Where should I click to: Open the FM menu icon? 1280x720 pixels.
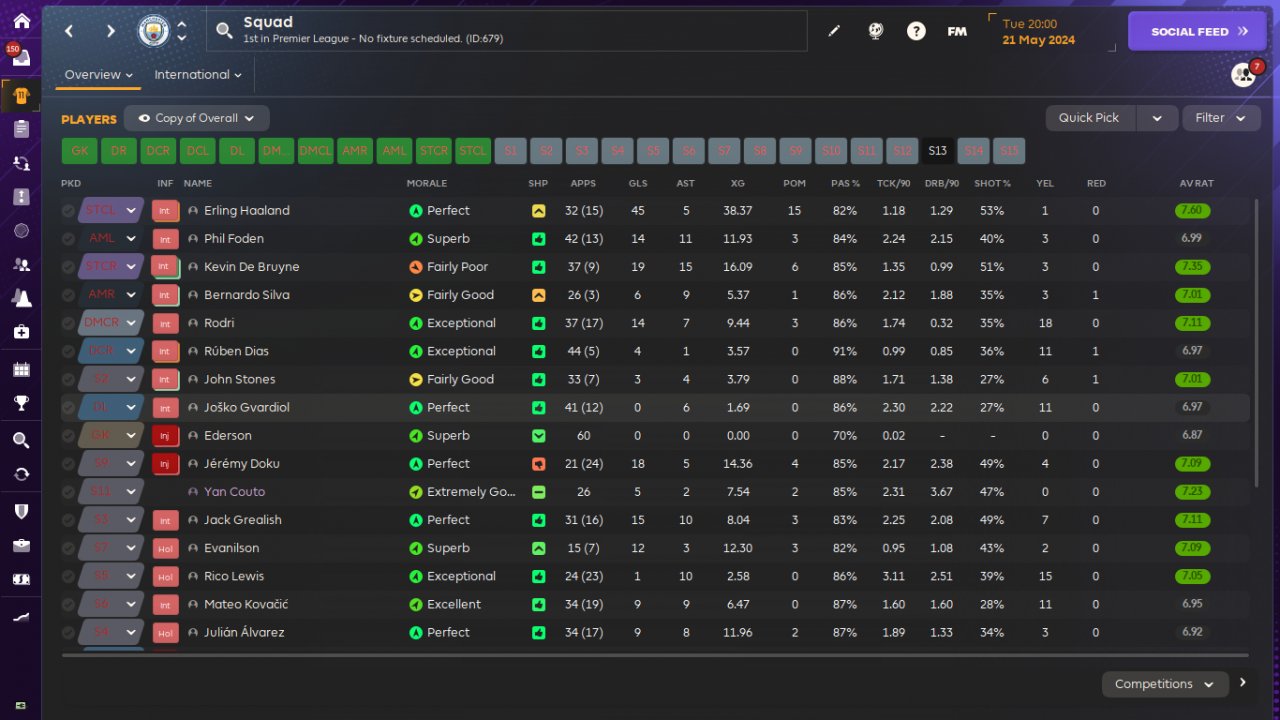[x=957, y=31]
